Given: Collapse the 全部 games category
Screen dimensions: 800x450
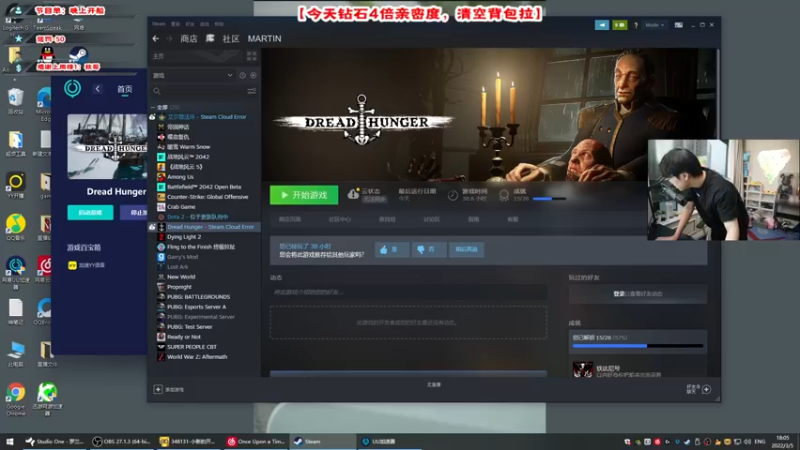Looking at the screenshot, I should point(153,107).
